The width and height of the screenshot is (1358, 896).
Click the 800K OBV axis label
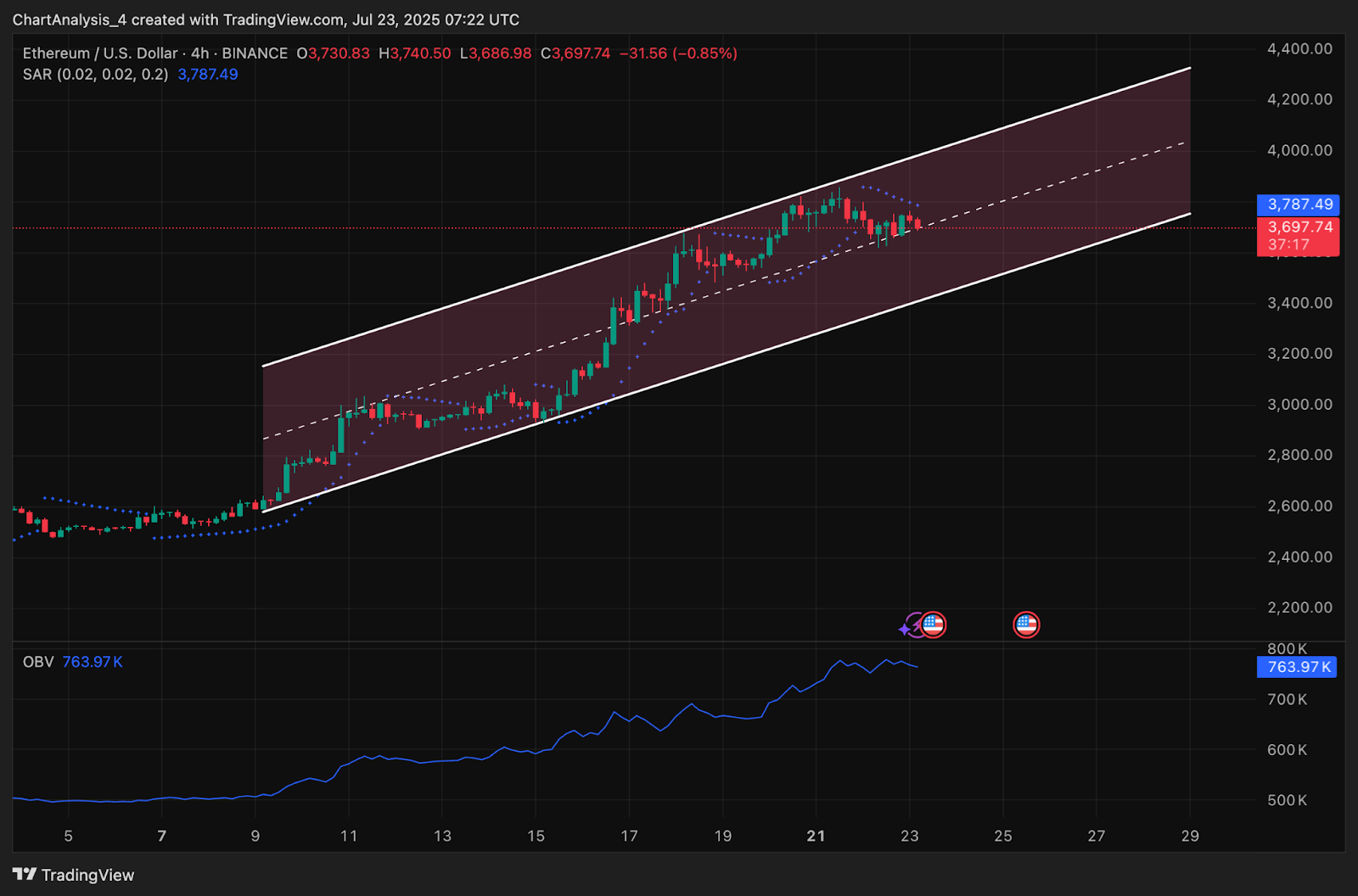click(x=1287, y=649)
